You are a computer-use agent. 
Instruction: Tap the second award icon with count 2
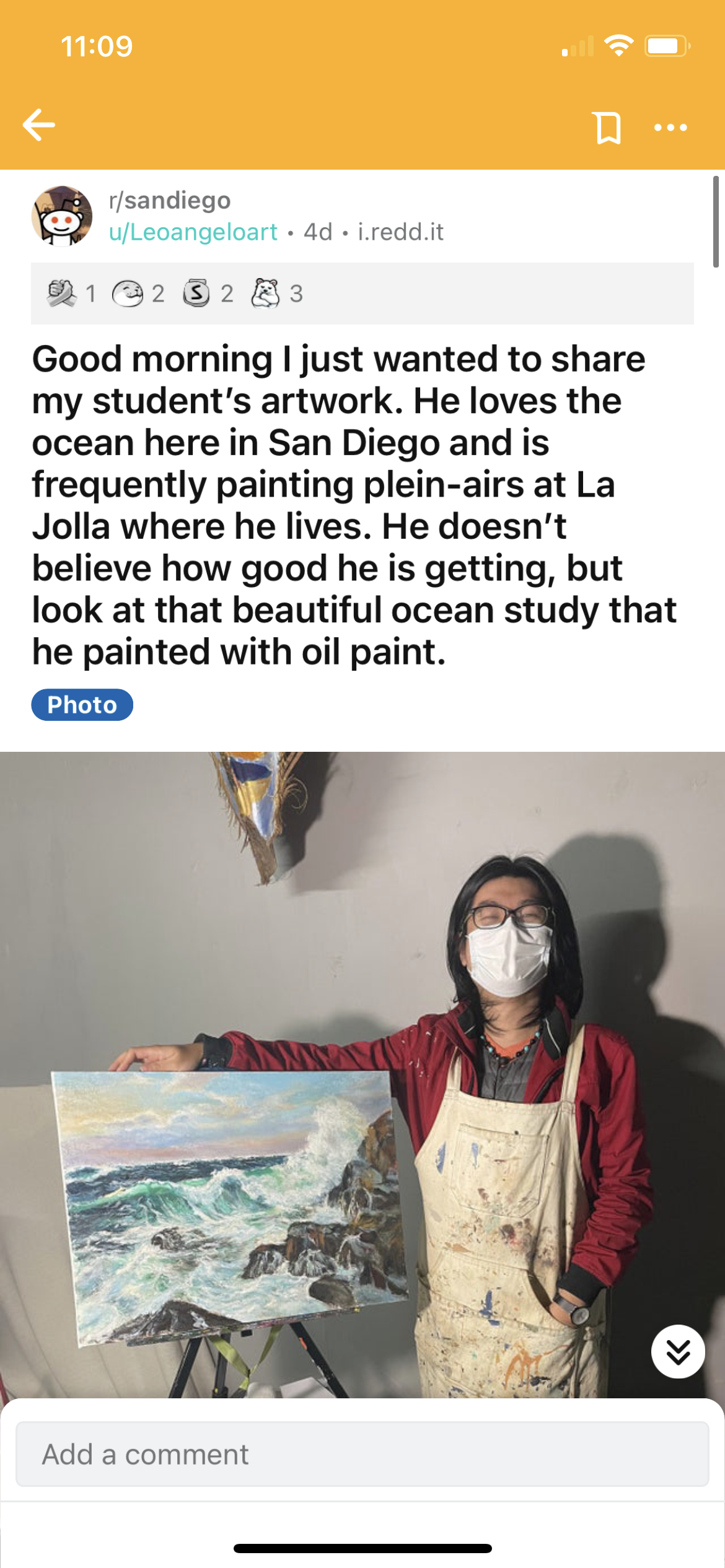(128, 294)
